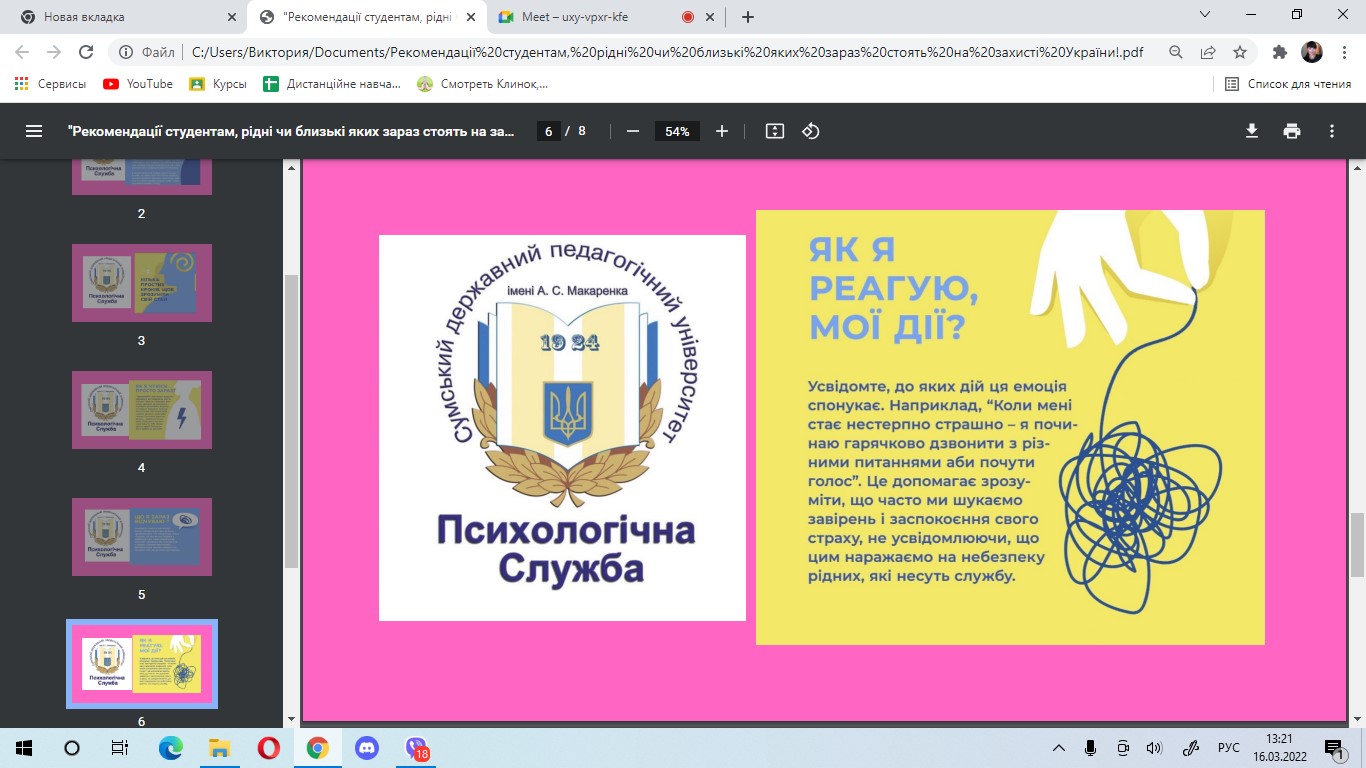This screenshot has width=1366, height=768.
Task: Click the page number field showing 6
Action: coord(547,131)
